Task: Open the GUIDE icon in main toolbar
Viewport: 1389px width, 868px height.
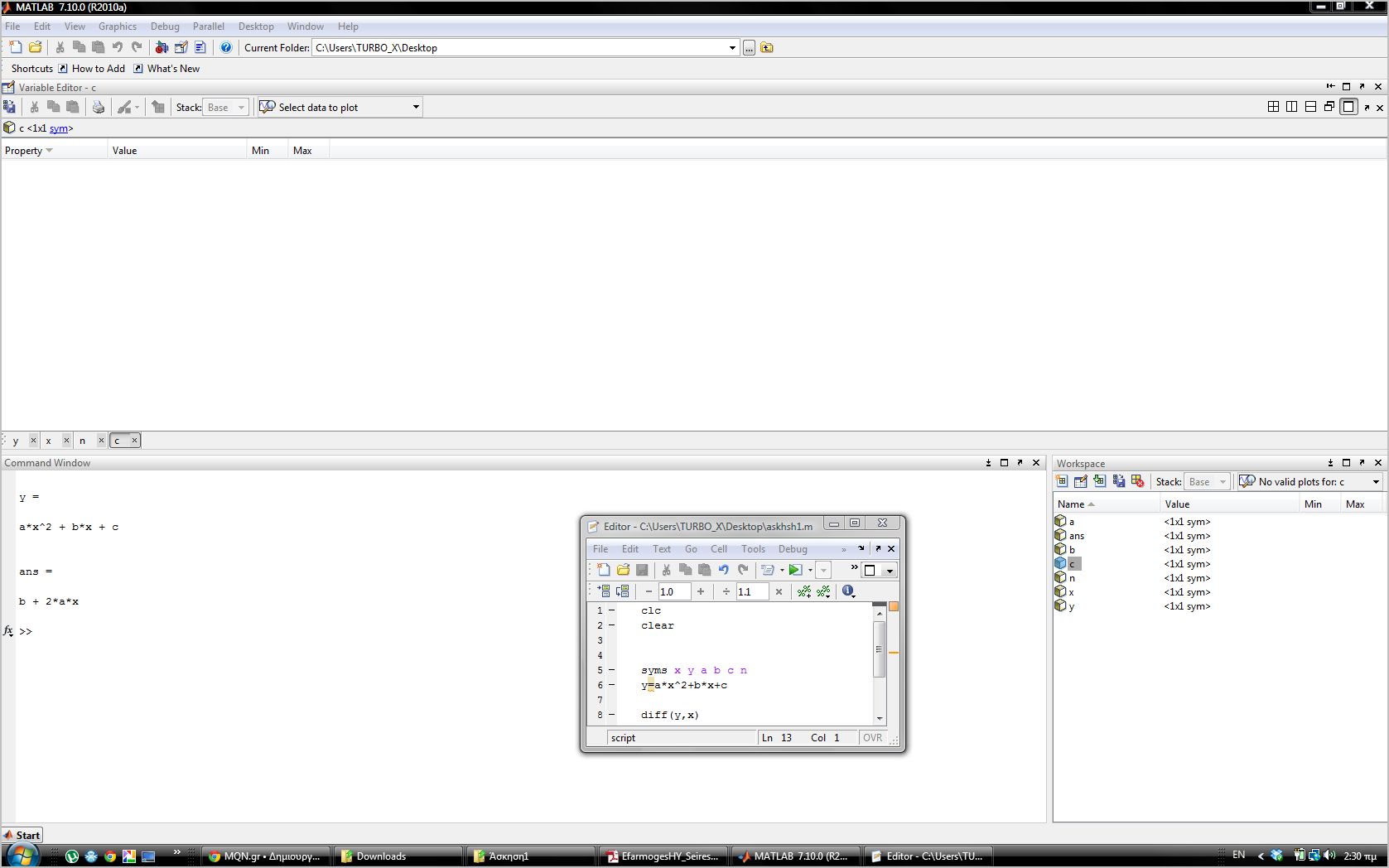Action: click(181, 48)
